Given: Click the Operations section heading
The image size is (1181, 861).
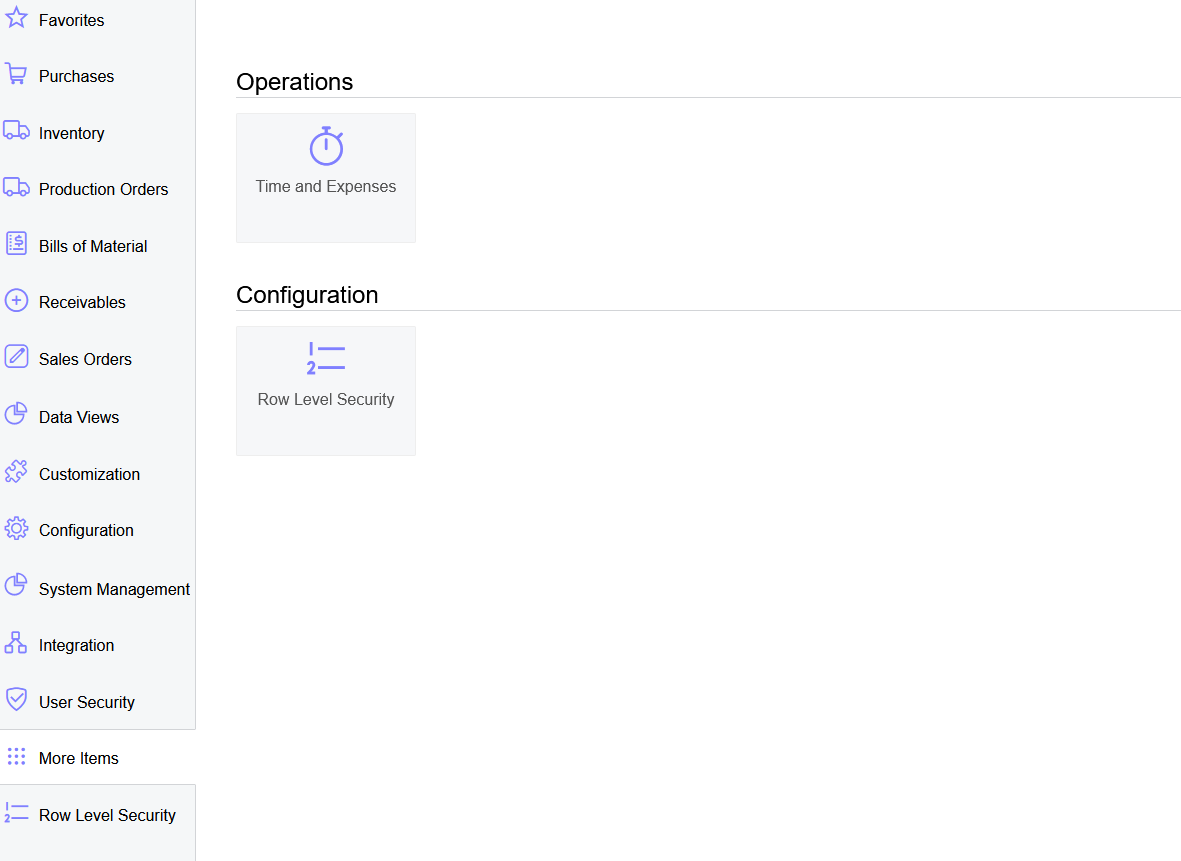Looking at the screenshot, I should (x=294, y=81).
